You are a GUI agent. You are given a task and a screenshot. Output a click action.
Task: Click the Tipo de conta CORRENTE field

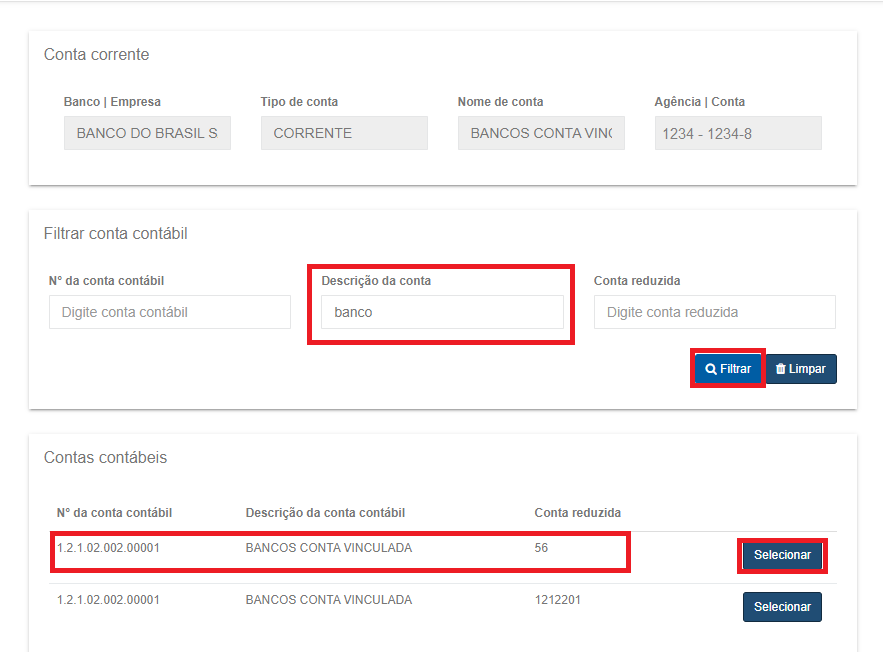coord(344,133)
